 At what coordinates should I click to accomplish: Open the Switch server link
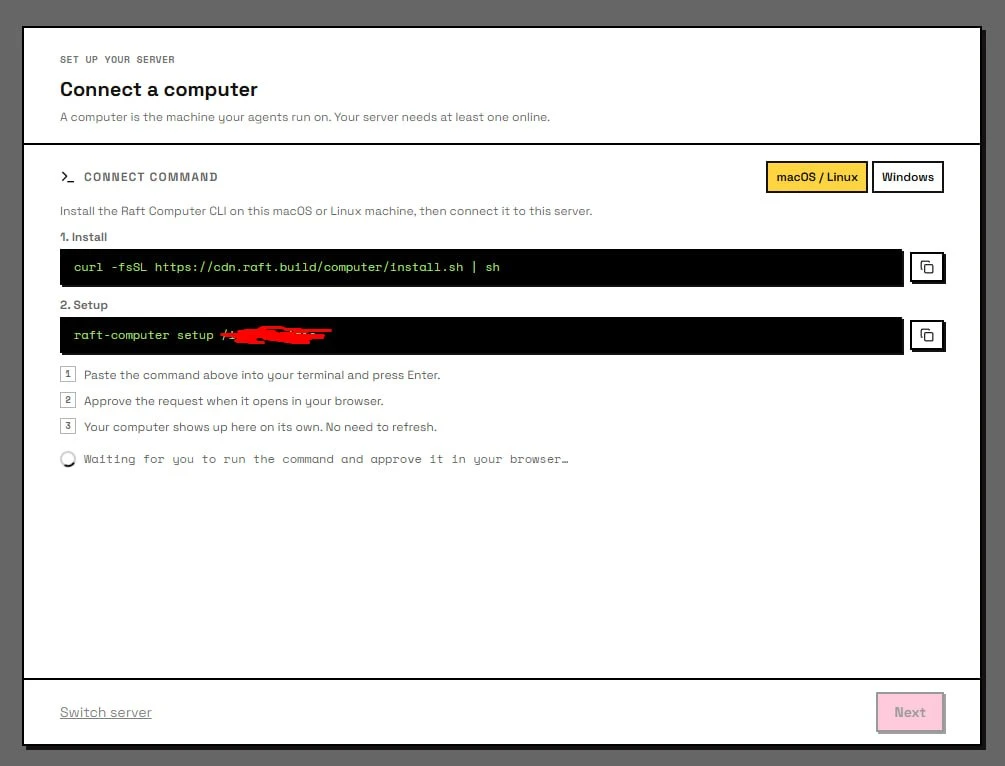point(106,712)
